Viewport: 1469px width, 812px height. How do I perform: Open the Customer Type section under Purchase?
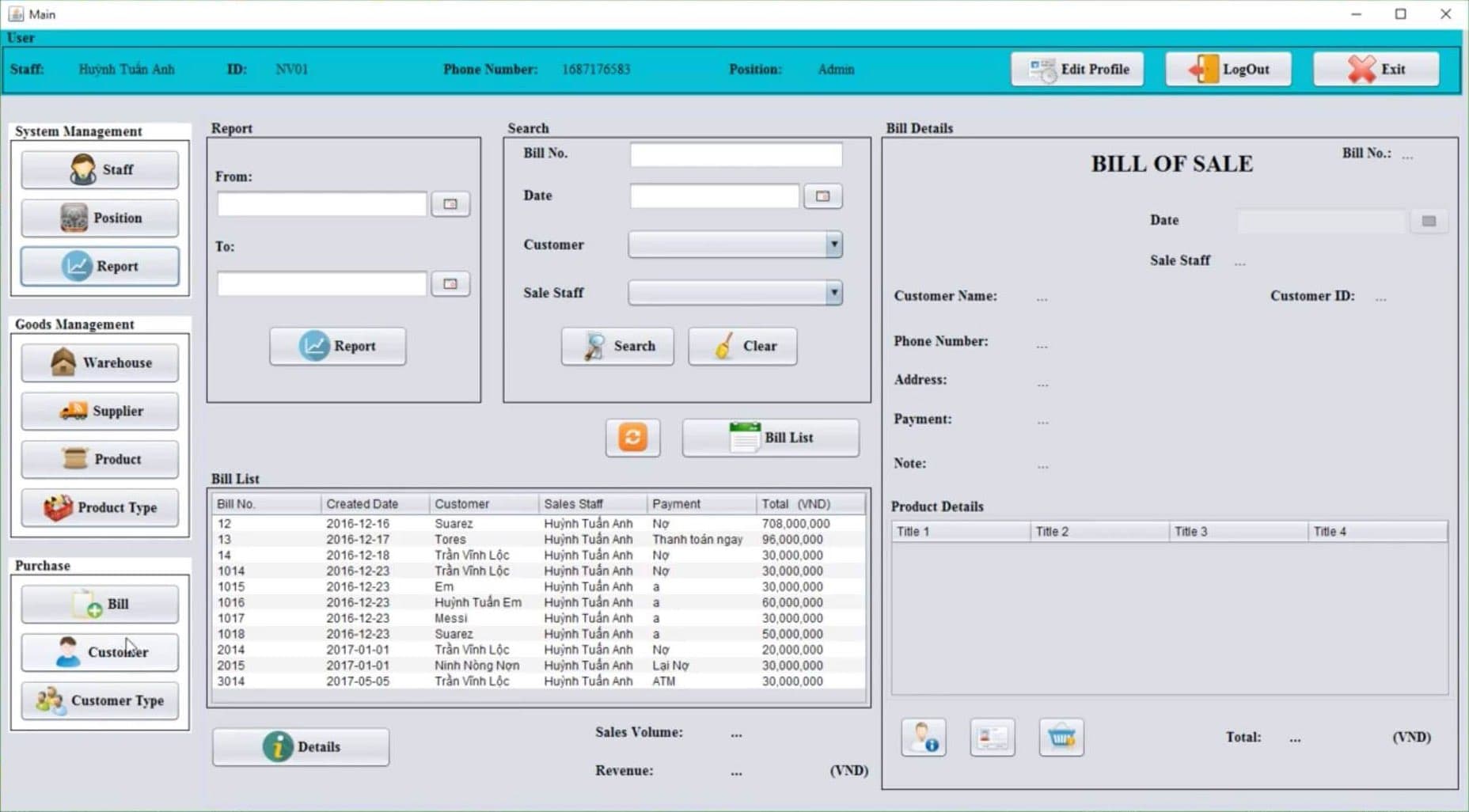[100, 701]
